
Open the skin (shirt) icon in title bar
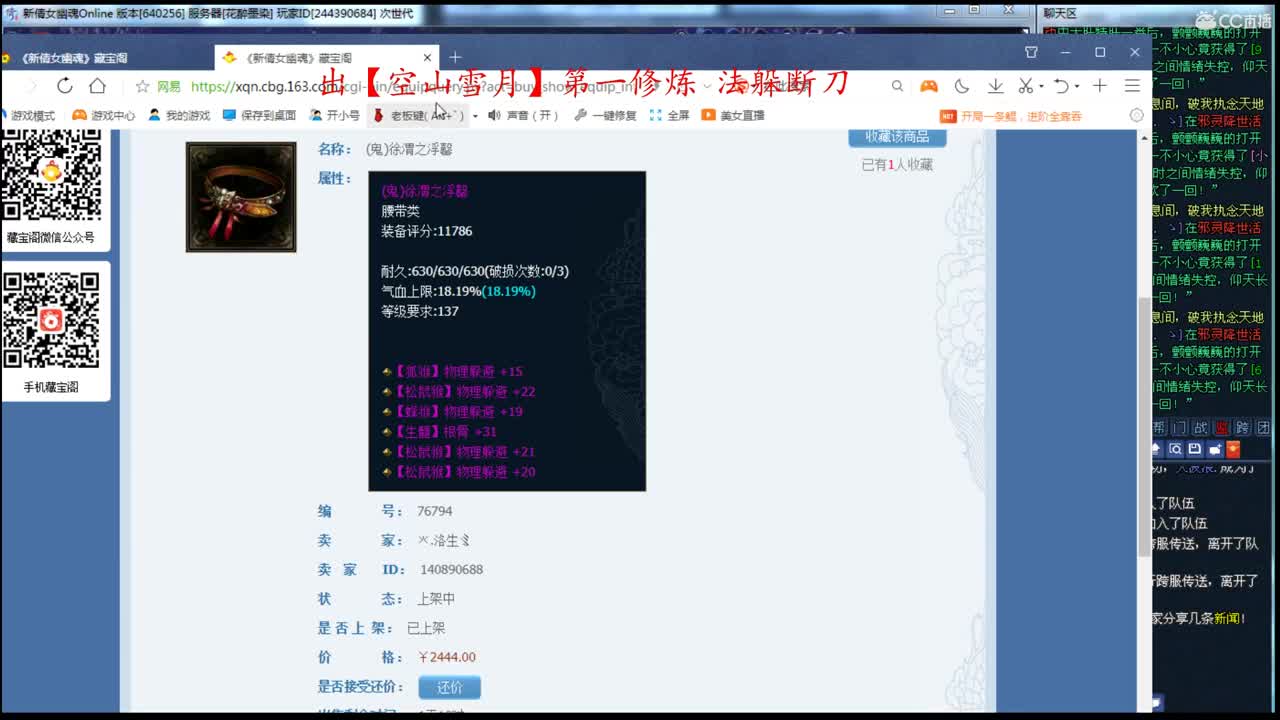[1031, 52]
